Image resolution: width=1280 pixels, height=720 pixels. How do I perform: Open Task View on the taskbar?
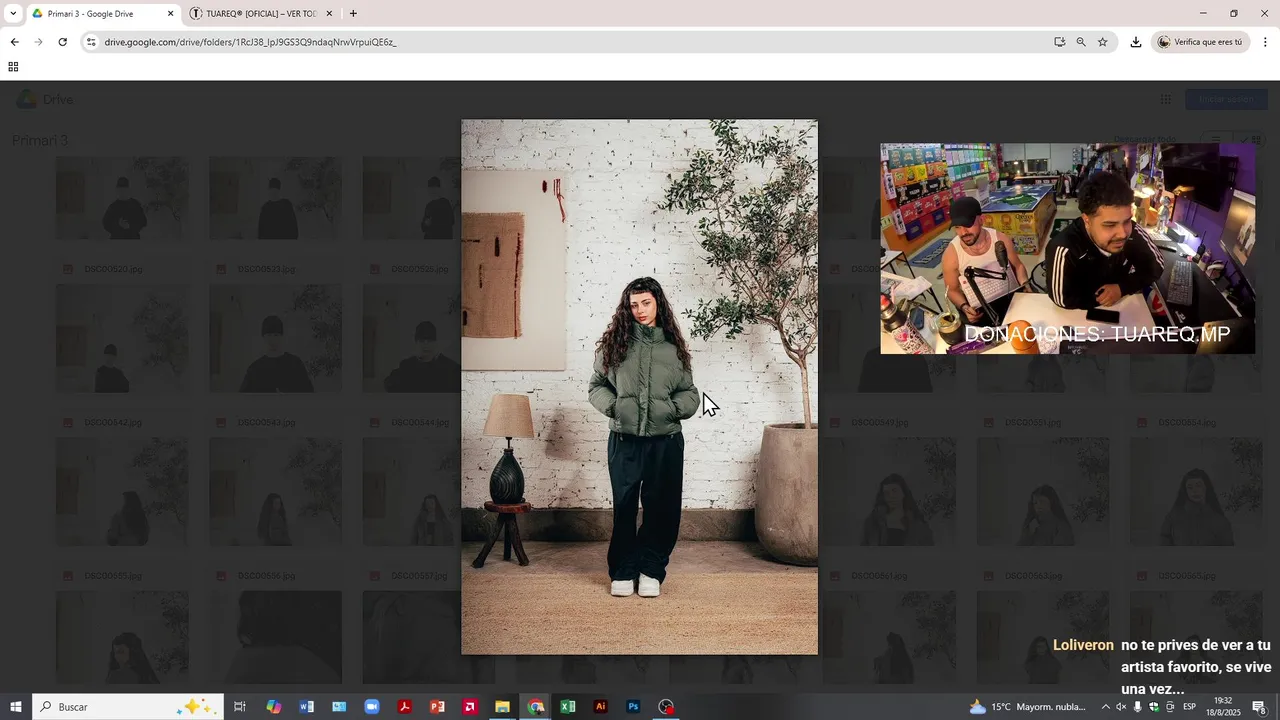(240, 707)
